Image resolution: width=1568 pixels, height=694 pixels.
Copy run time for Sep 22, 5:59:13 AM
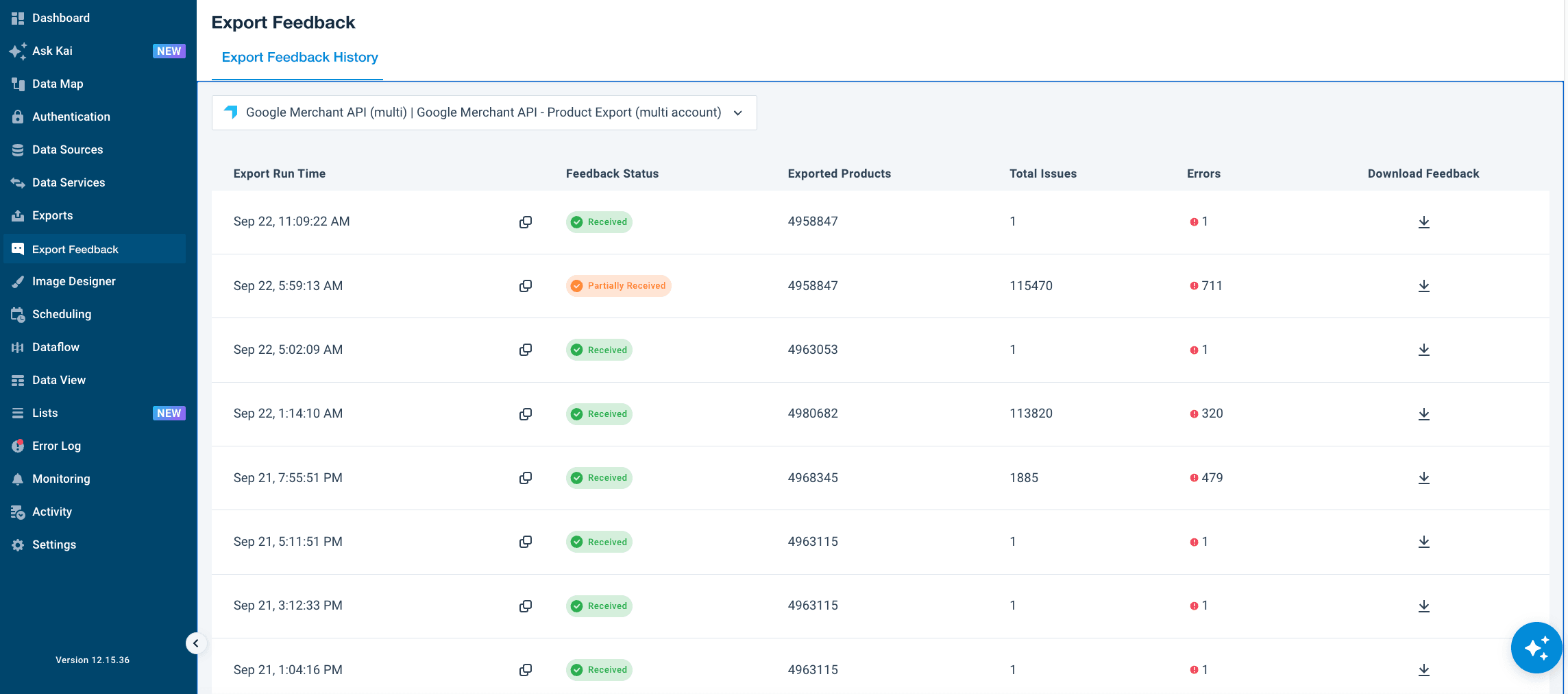526,286
